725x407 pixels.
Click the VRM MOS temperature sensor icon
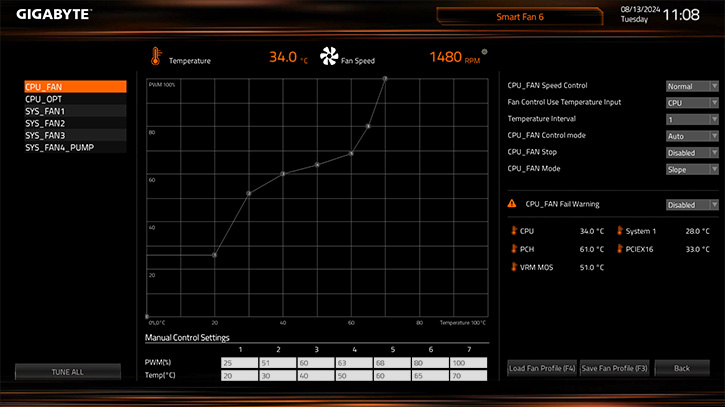[x=513, y=267]
